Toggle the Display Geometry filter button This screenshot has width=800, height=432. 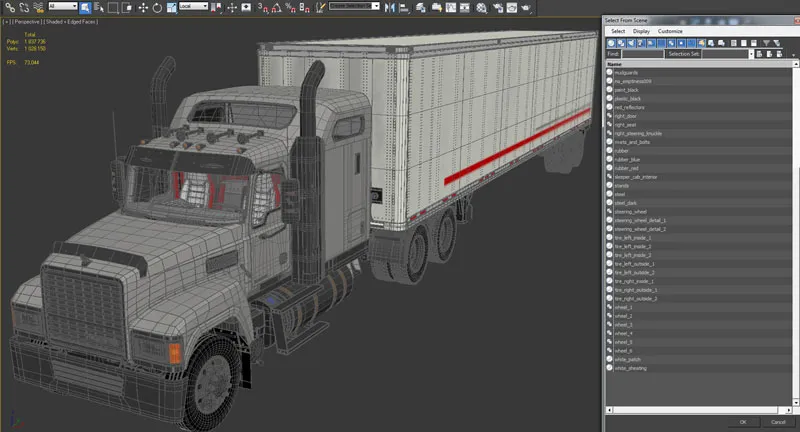(611, 43)
